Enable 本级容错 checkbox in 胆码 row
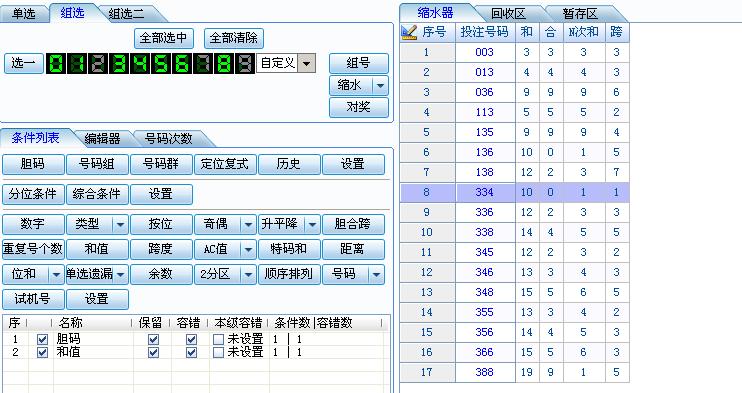The width and height of the screenshot is (742, 393). coord(218,339)
